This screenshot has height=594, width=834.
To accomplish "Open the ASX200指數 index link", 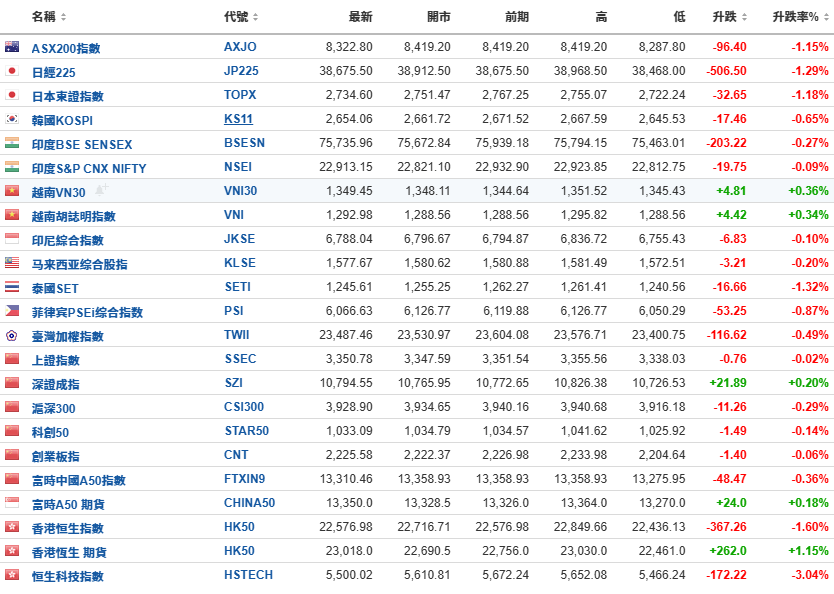I will tap(66, 48).
